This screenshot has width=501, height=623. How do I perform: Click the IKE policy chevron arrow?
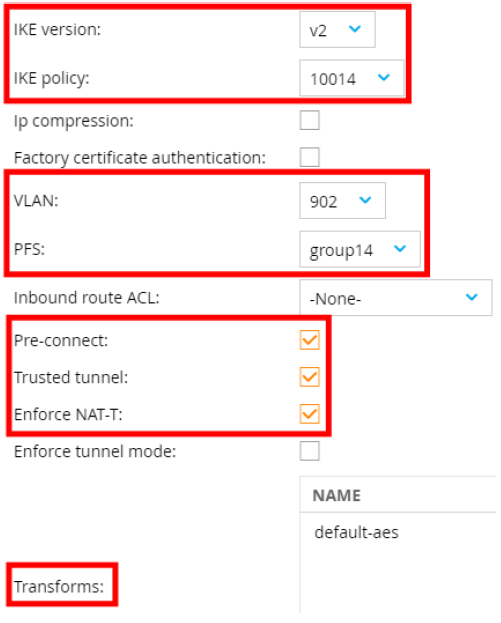tap(383, 77)
